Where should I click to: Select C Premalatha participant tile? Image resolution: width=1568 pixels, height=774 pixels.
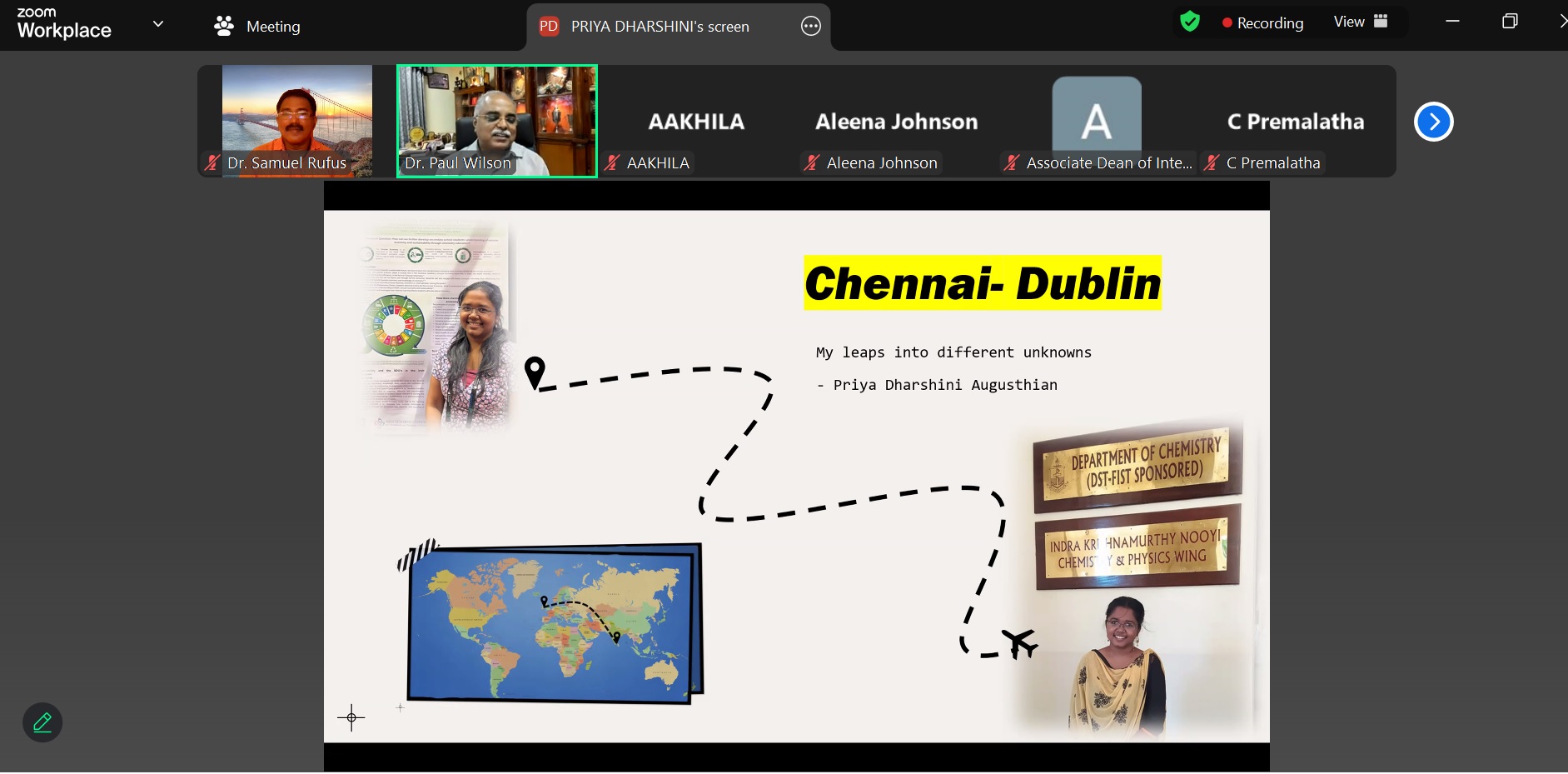(1295, 122)
